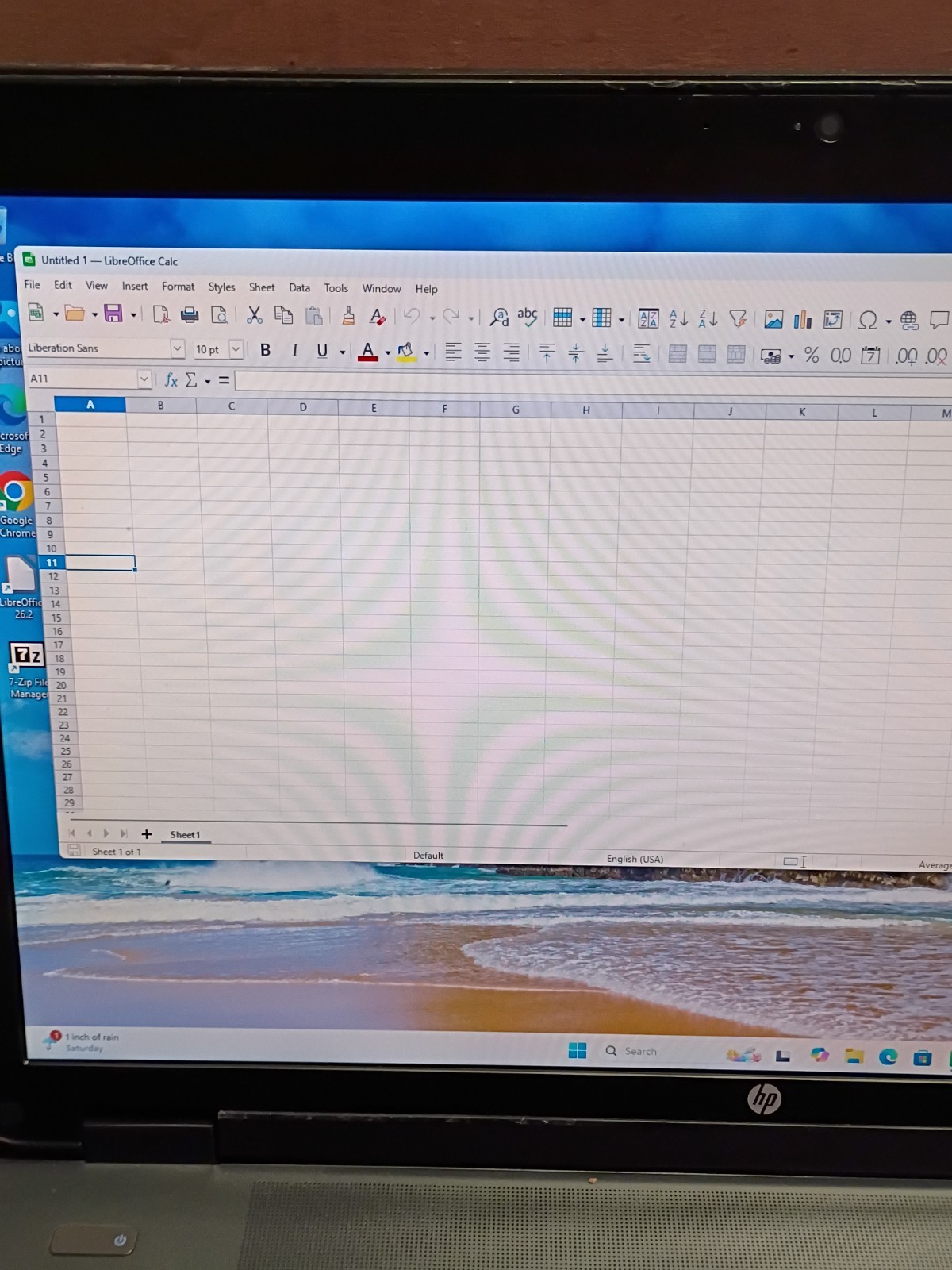952x1270 pixels.
Task: Open the Data menu
Action: pos(299,287)
